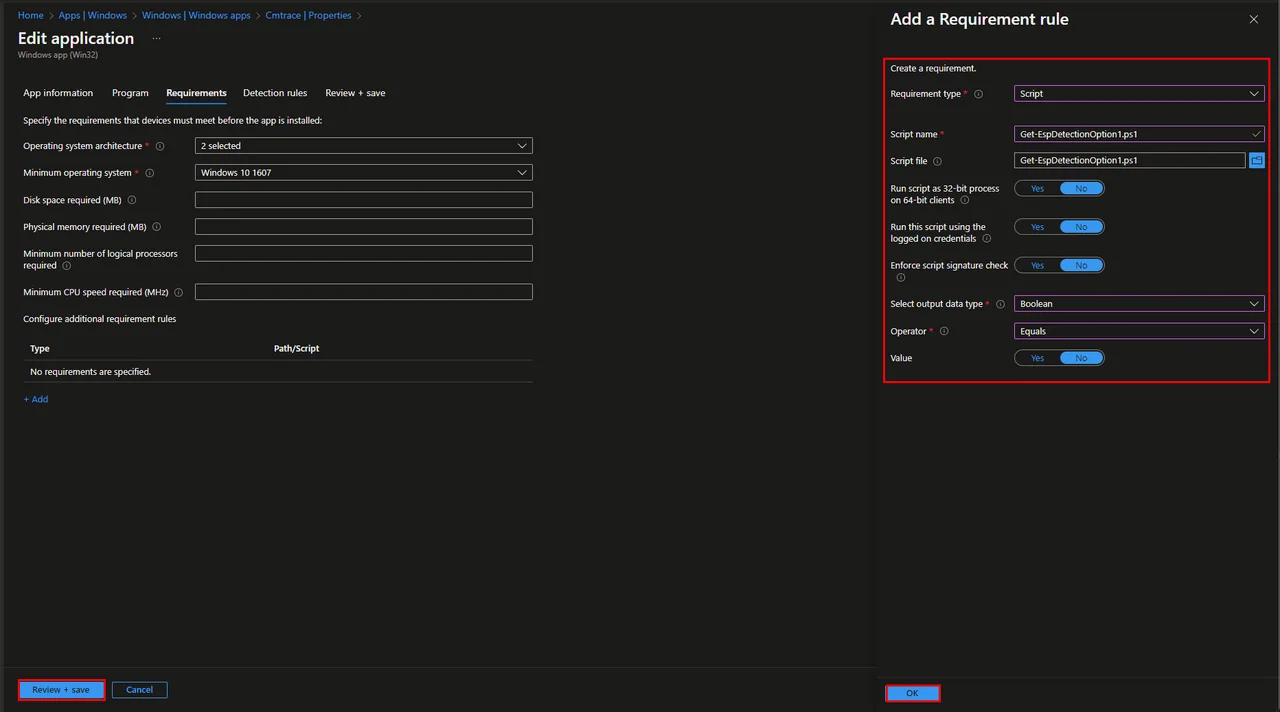
Task: Click the + Add link
Action: coord(36,399)
